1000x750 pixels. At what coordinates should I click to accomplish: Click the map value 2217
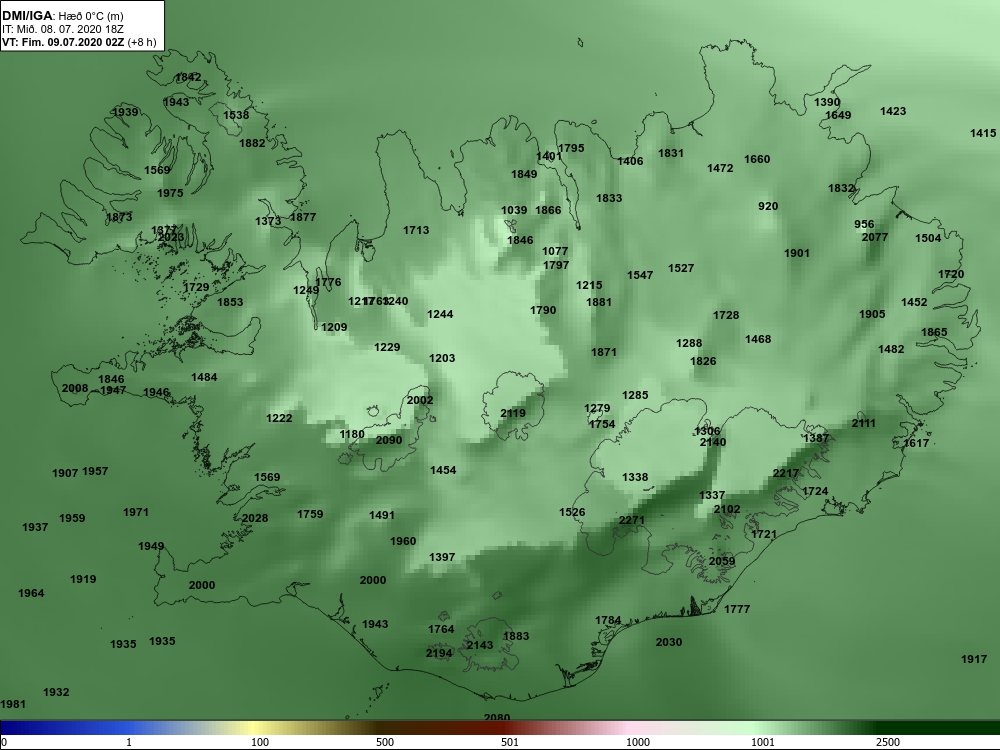click(785, 473)
